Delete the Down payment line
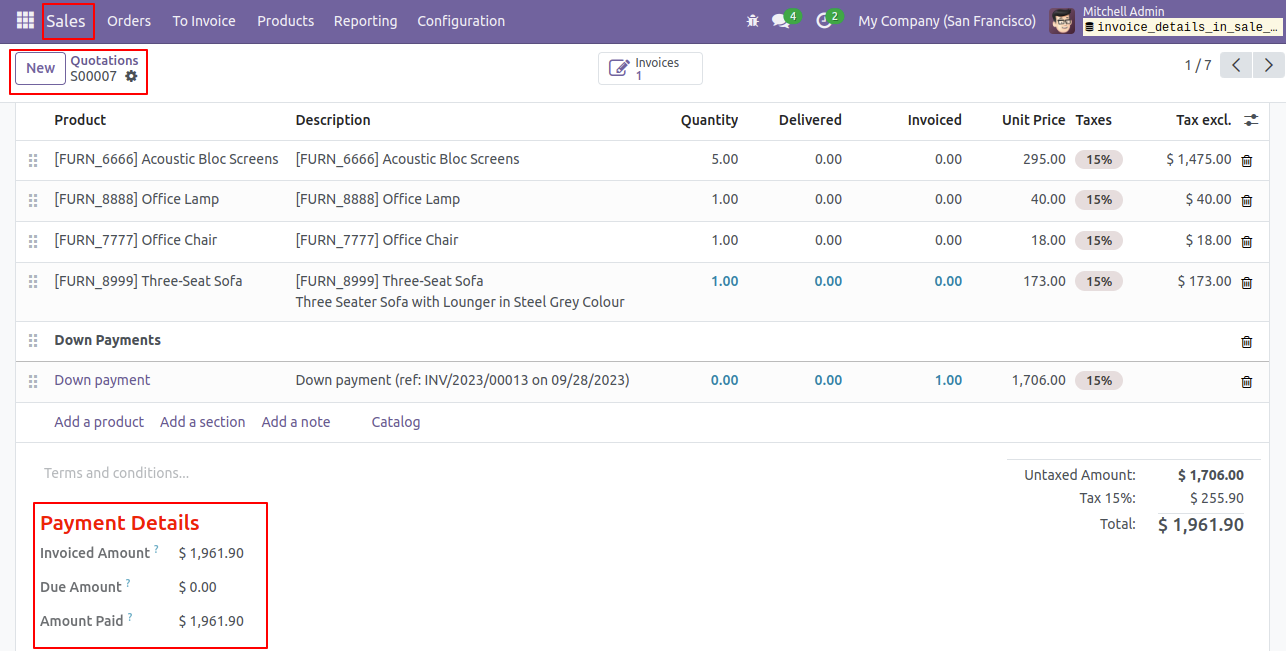 click(x=1246, y=381)
